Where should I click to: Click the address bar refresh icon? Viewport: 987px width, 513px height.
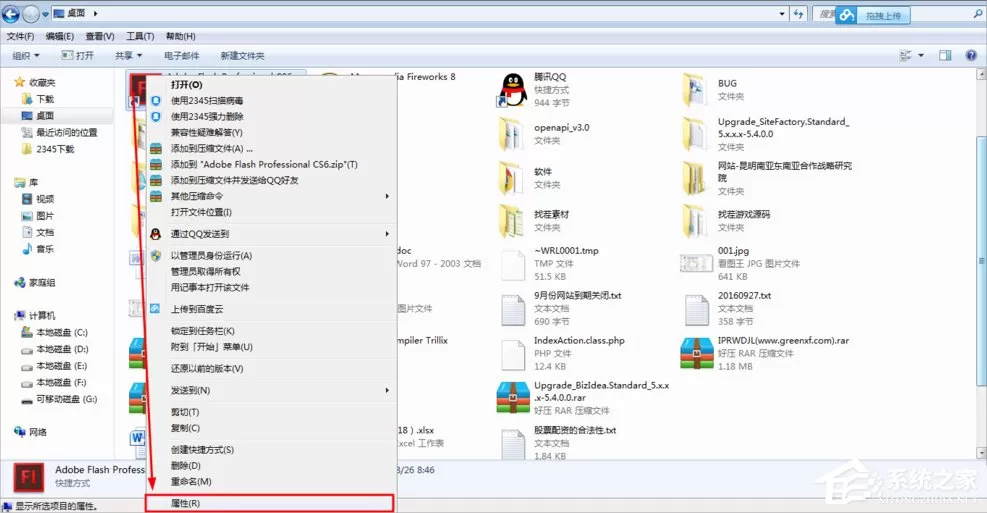798,13
